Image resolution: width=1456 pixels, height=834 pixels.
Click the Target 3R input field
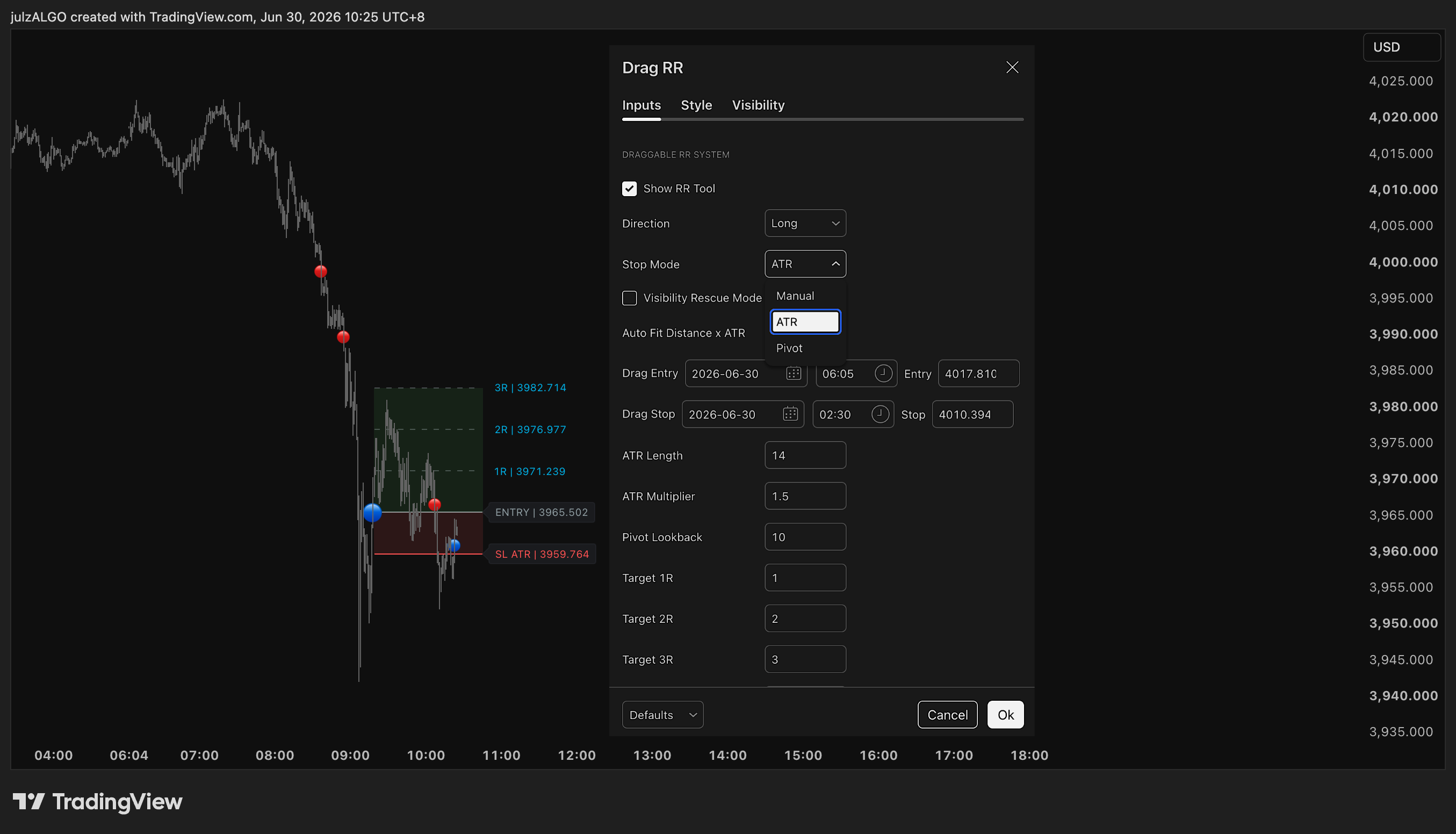[x=805, y=659]
